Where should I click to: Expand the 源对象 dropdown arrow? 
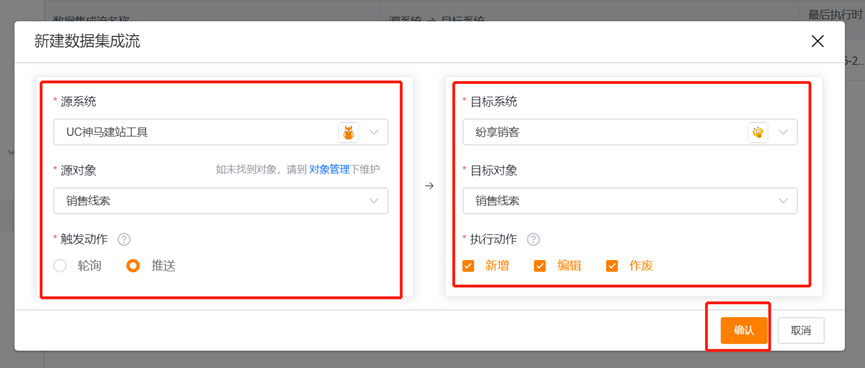374,201
